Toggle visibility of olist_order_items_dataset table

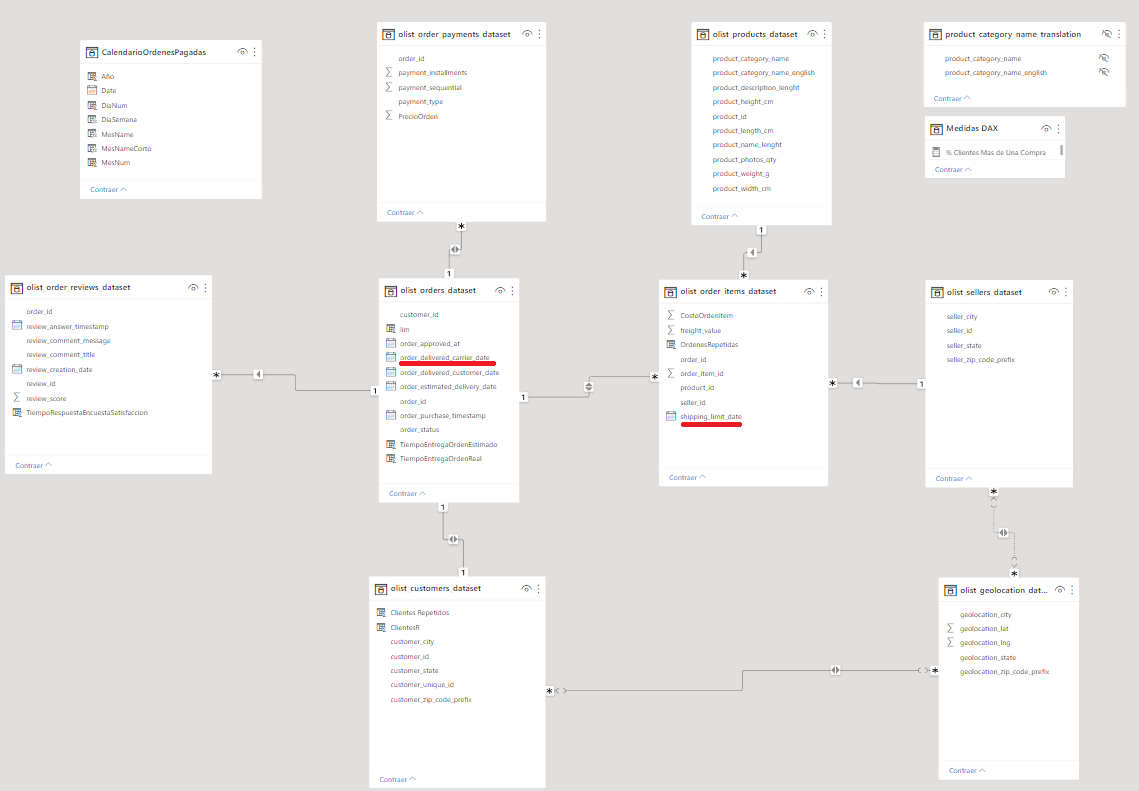(809, 291)
